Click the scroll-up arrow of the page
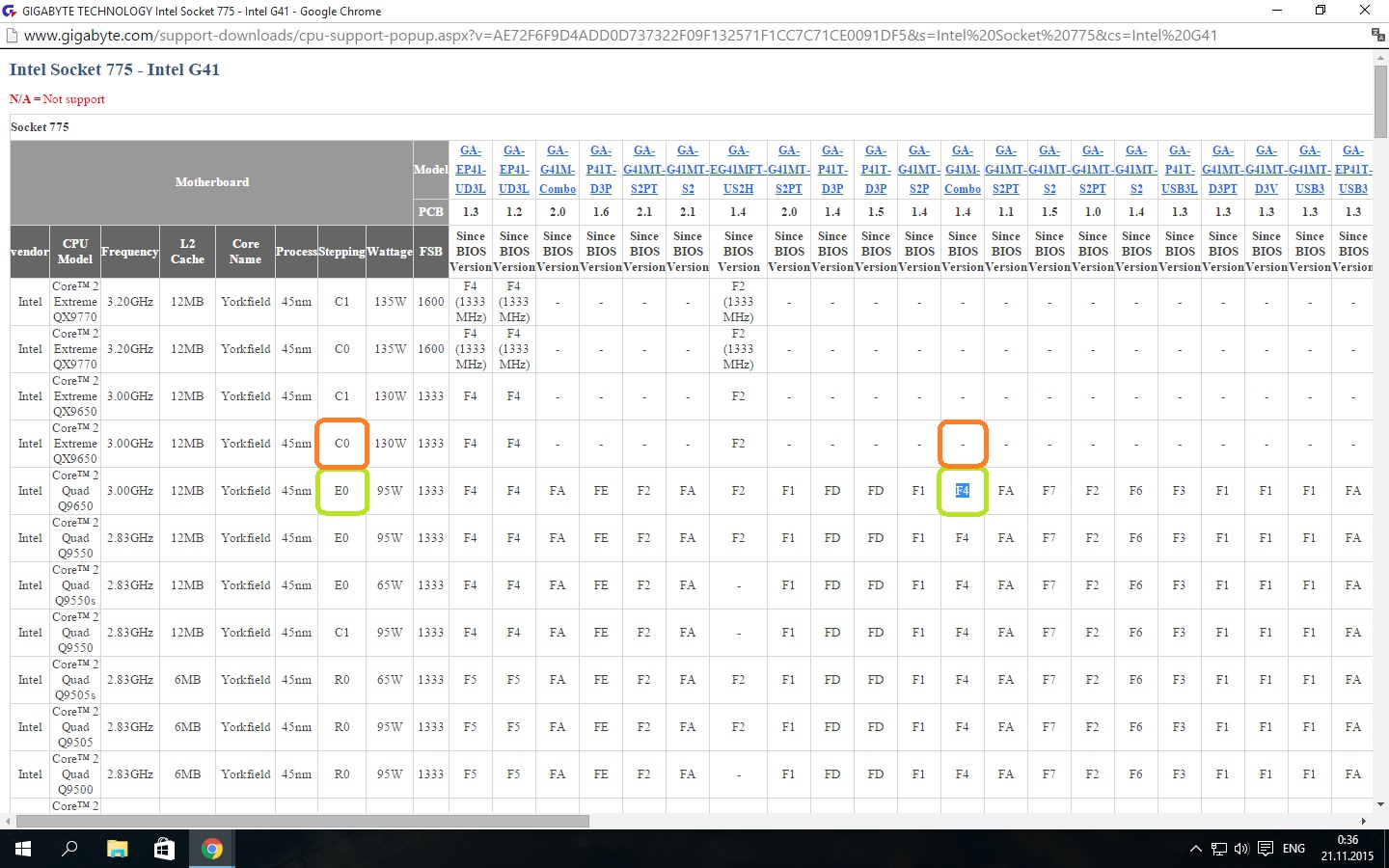This screenshot has height=868, width=1389. coord(1380,58)
